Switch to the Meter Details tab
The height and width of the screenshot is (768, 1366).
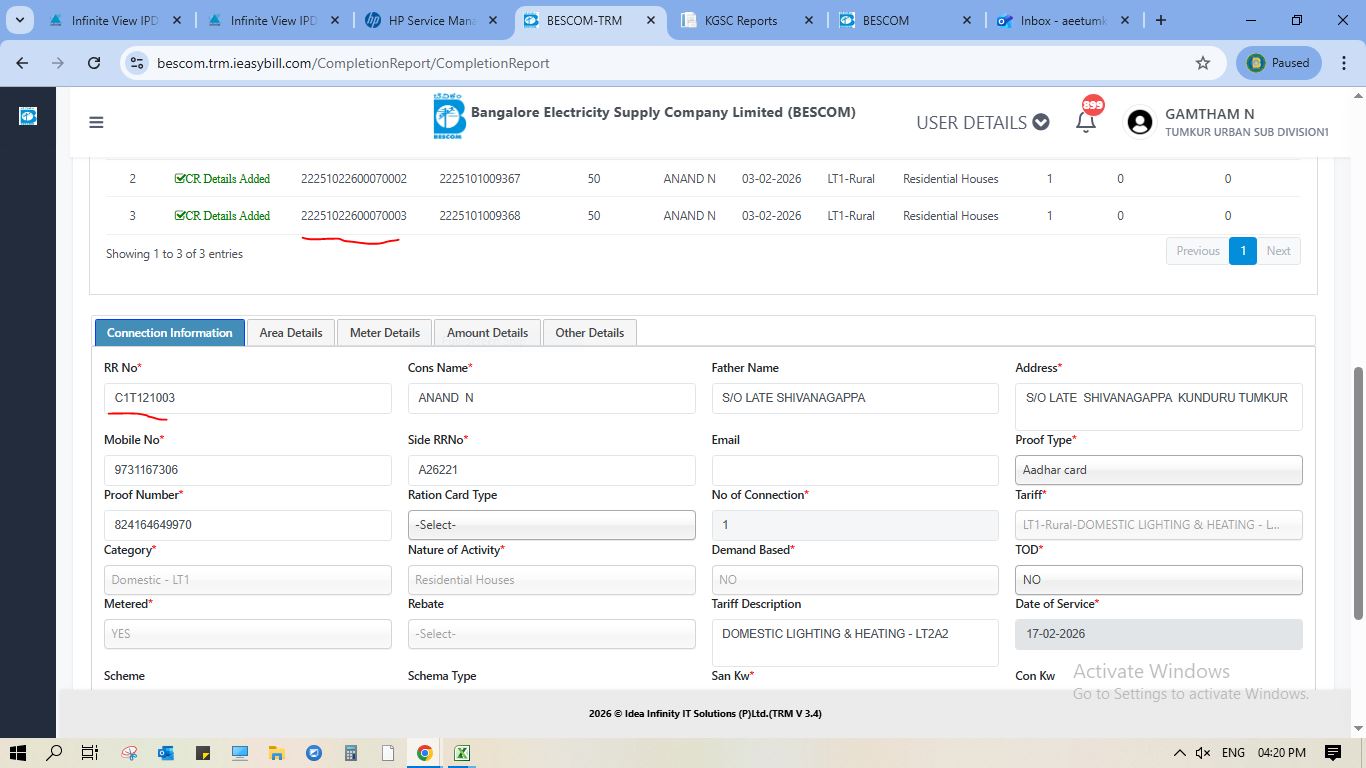point(384,333)
